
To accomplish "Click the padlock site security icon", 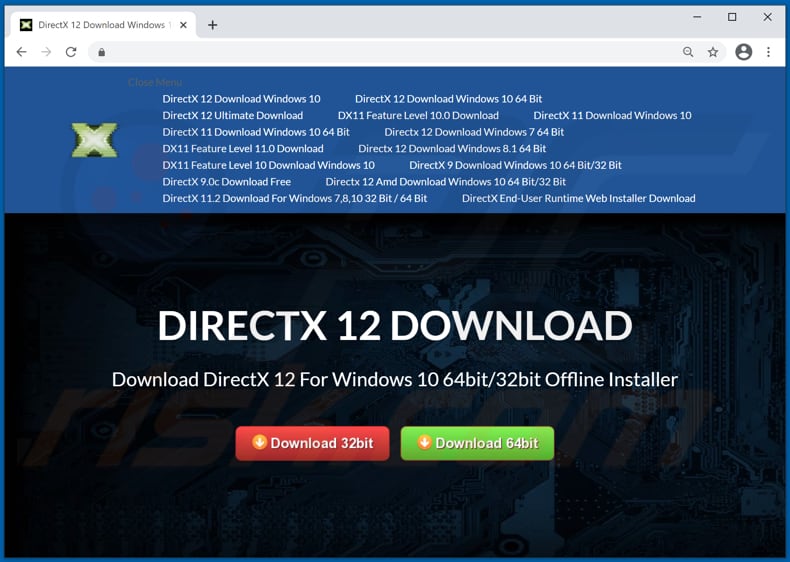I will [102, 52].
